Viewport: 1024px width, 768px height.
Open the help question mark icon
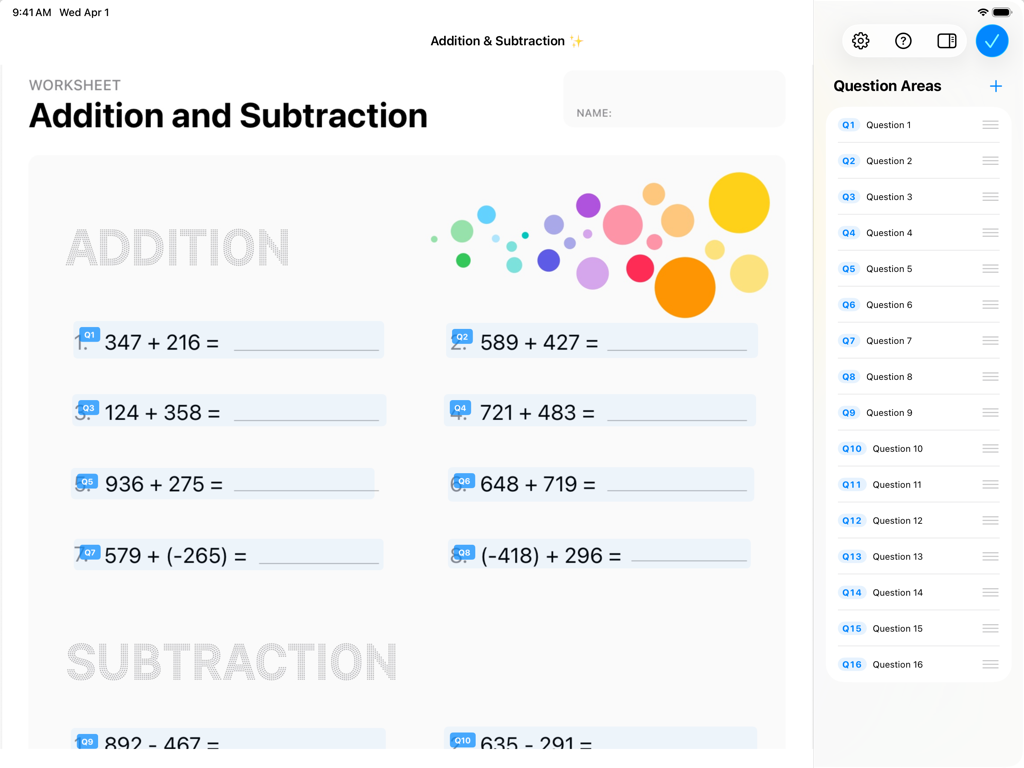click(903, 41)
